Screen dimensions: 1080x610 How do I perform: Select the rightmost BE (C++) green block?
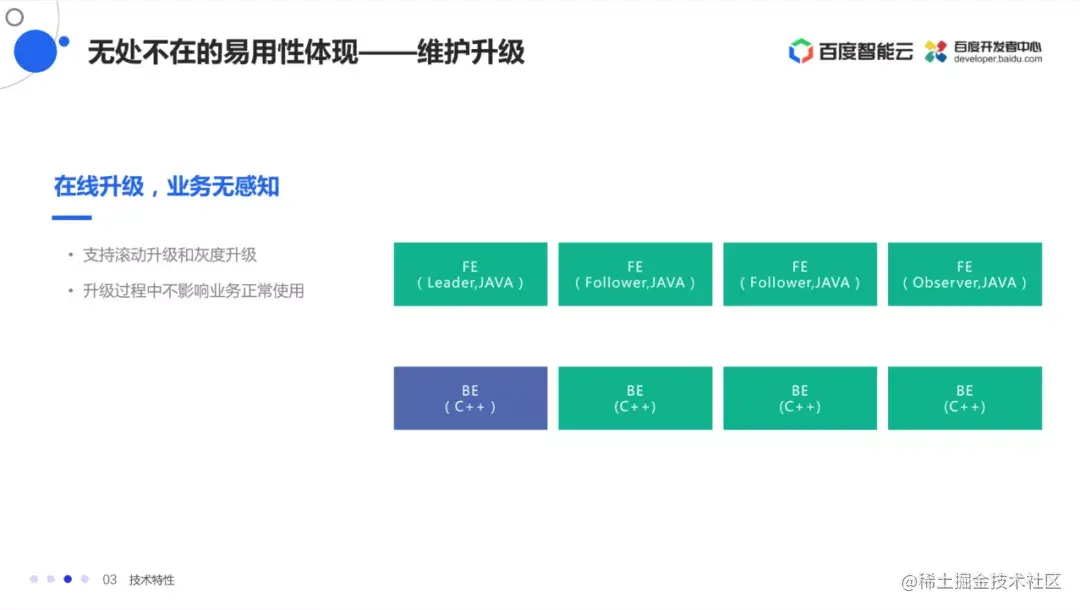964,397
